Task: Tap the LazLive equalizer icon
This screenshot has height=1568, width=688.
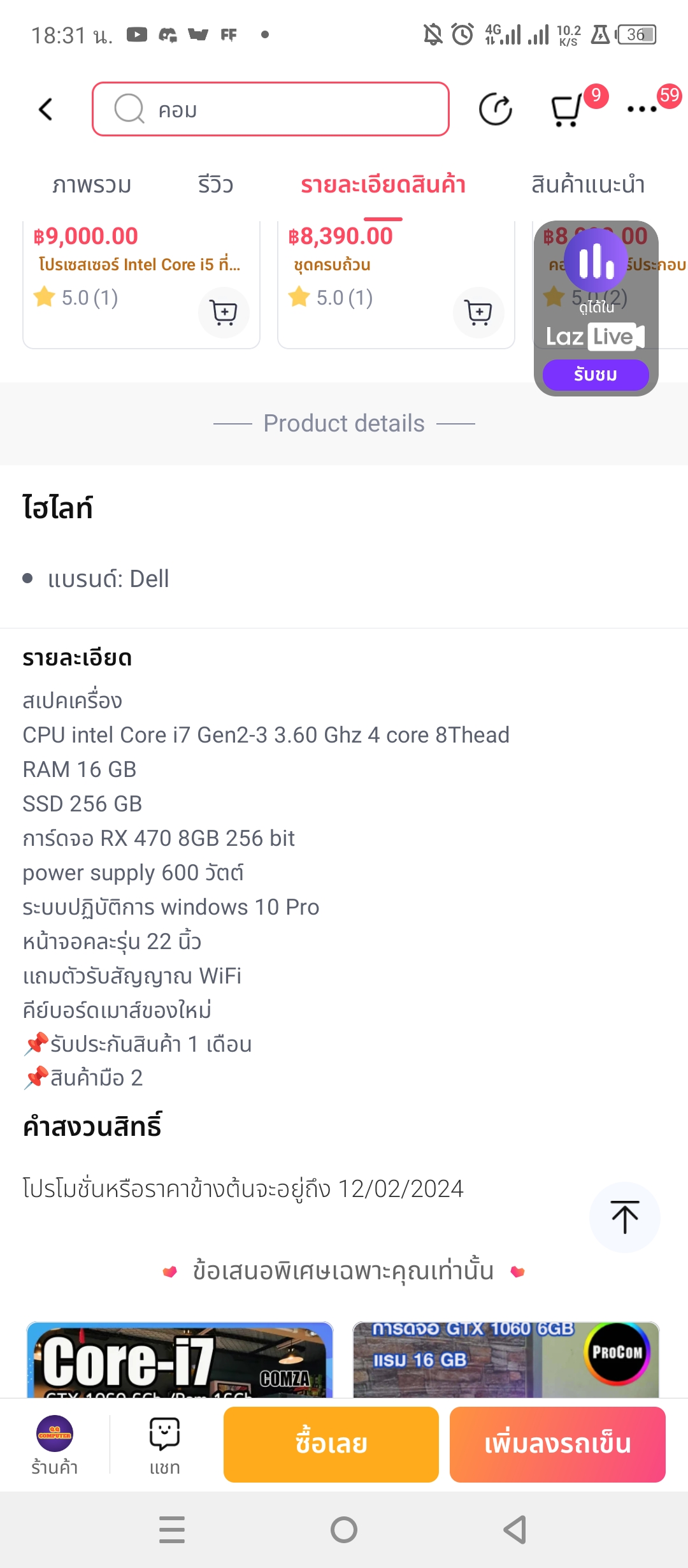Action: tap(596, 261)
